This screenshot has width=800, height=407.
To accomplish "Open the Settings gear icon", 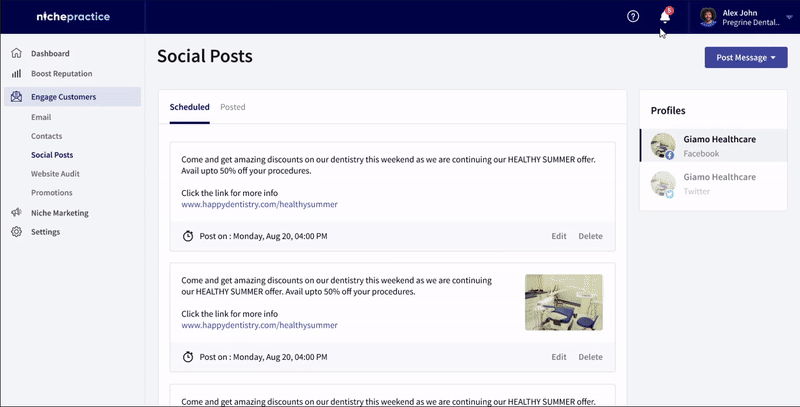I will click(16, 232).
